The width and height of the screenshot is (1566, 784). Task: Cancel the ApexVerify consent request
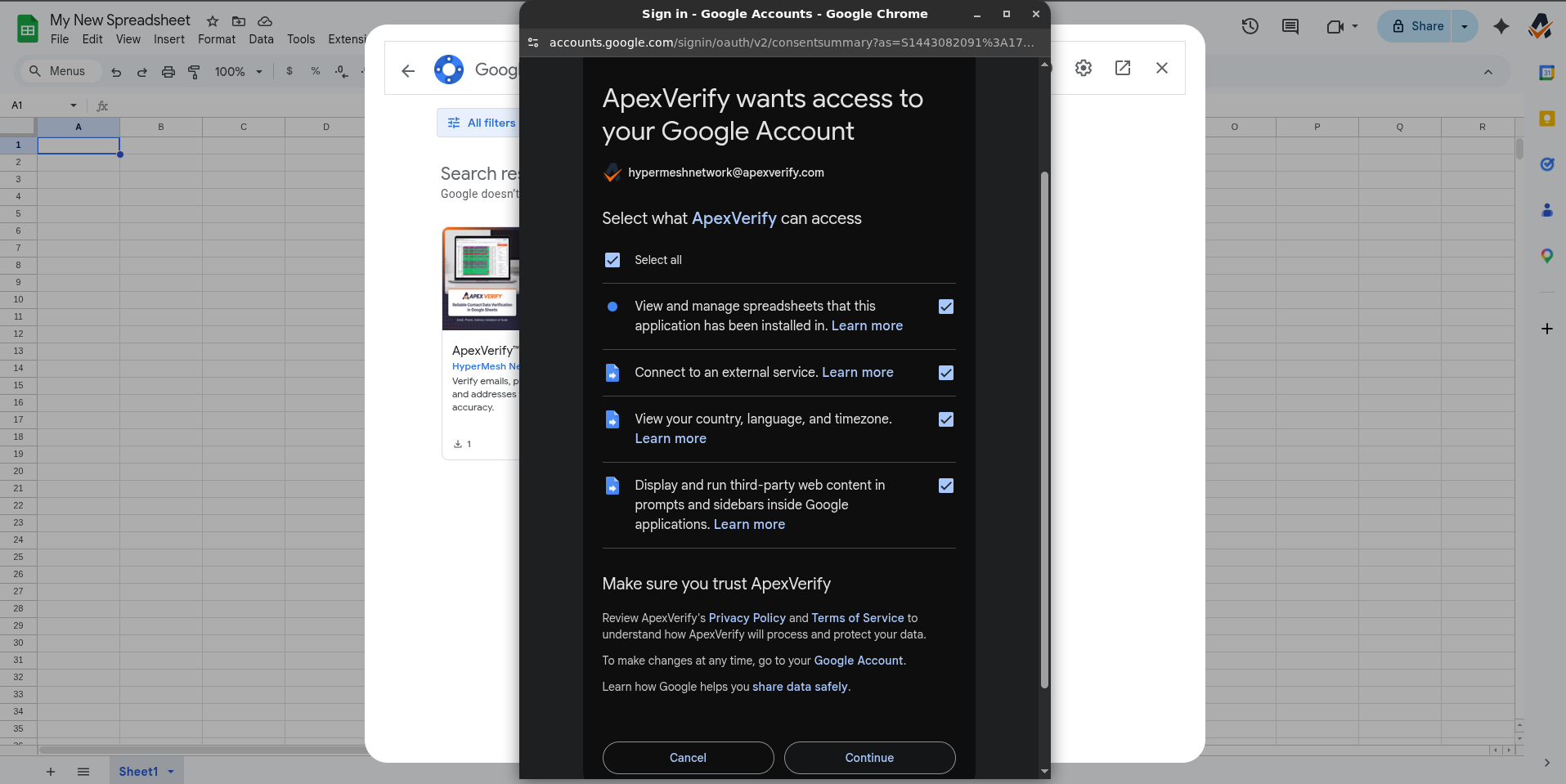[x=688, y=758]
